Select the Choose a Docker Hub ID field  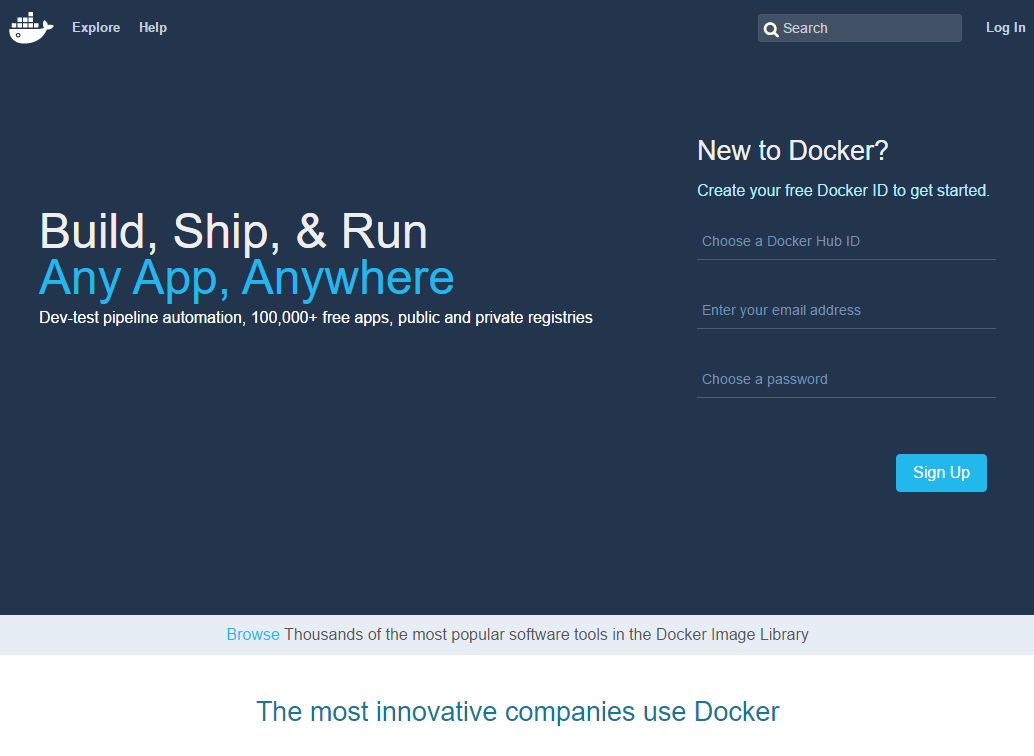tap(846, 241)
